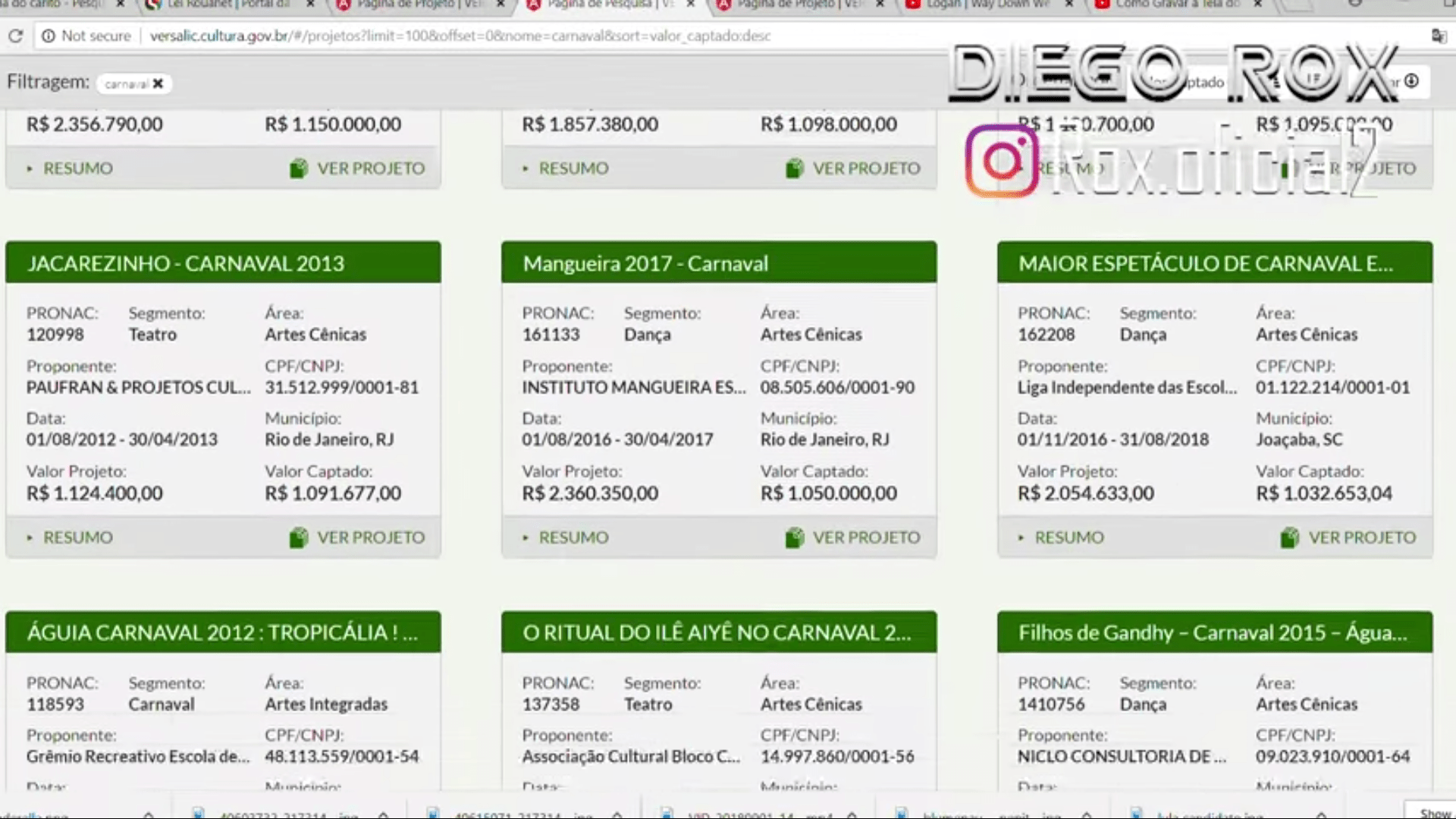This screenshot has height=819, width=1456.
Task: Reload the page with the refresh icon
Action: click(15, 36)
